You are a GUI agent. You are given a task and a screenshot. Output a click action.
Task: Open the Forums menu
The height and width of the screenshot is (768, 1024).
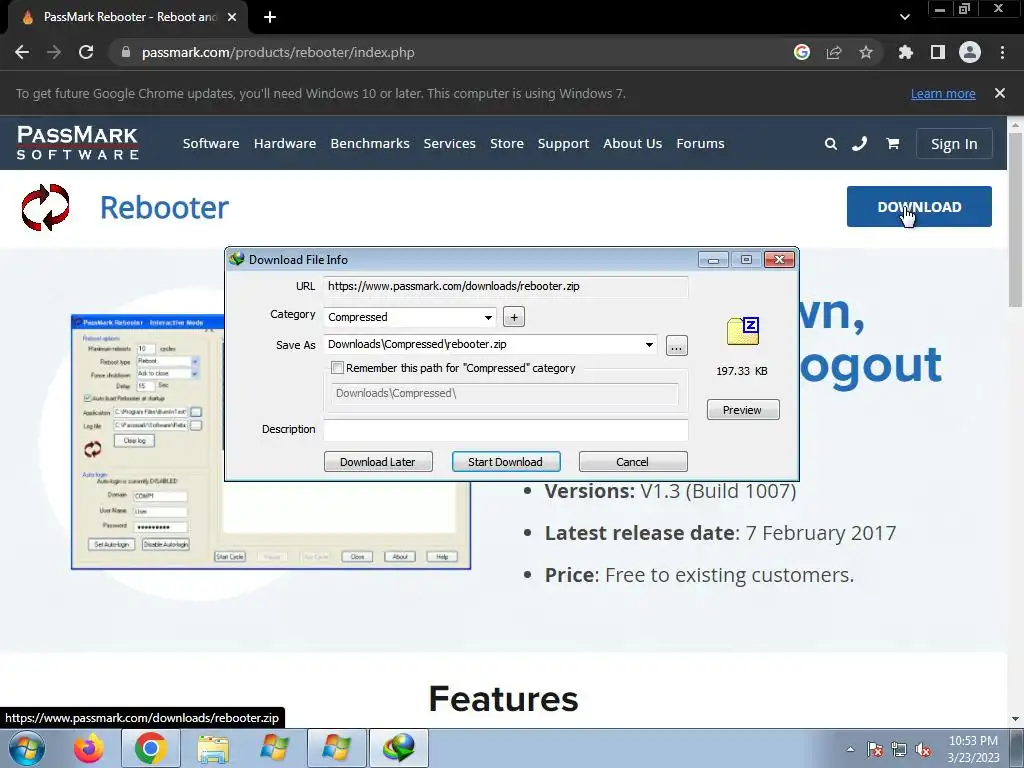point(700,143)
